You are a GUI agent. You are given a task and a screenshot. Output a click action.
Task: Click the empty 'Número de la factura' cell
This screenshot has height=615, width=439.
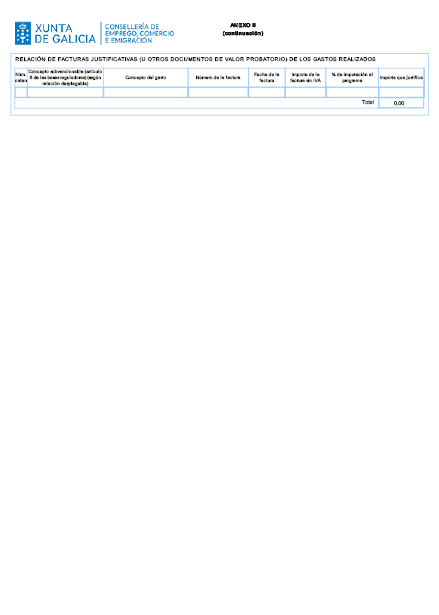tap(218, 93)
